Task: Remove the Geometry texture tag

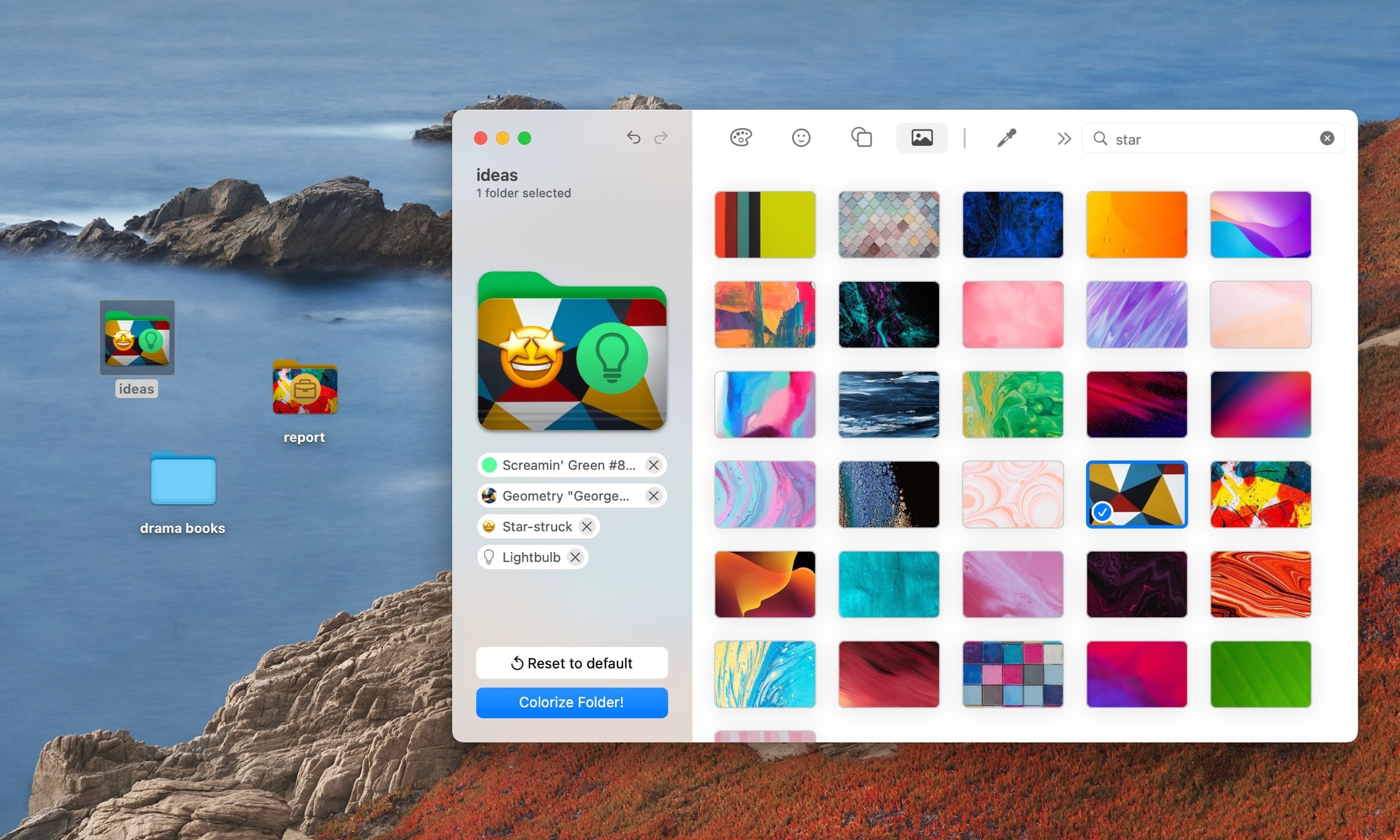Action: point(653,496)
